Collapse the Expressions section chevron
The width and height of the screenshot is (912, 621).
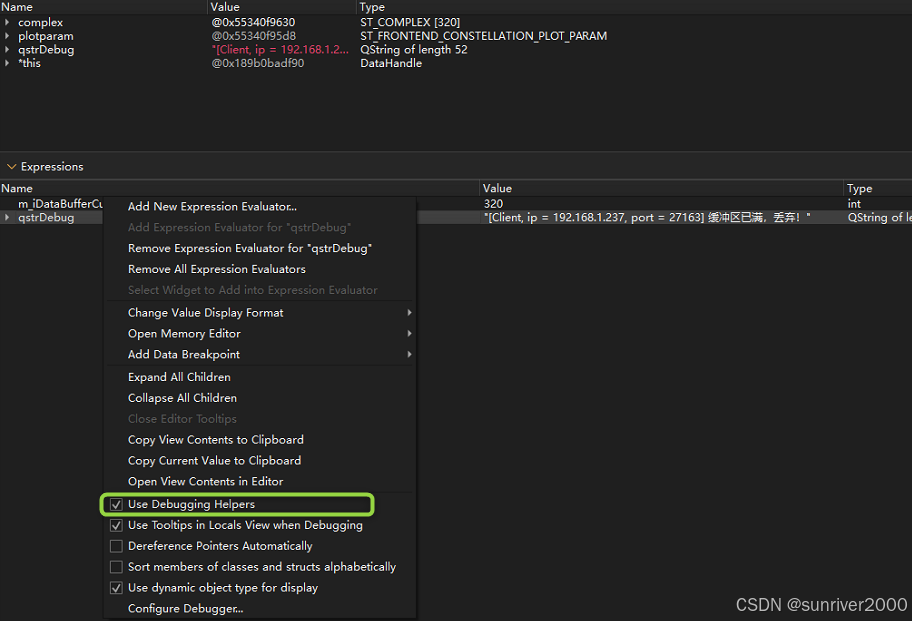[x=10, y=167]
